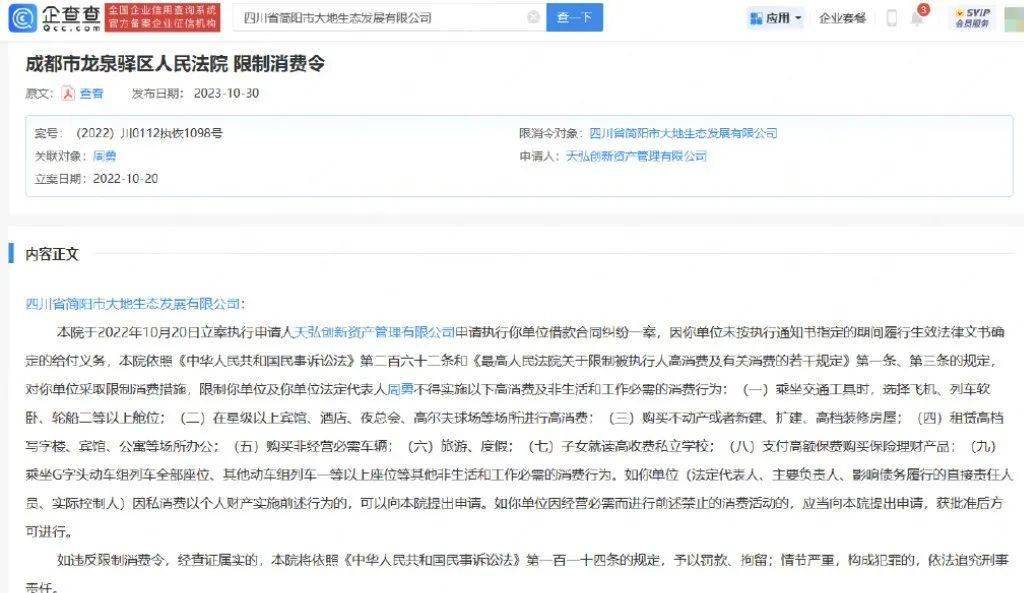
Task: Expand the 应用 dropdown menu
Action: click(776, 18)
